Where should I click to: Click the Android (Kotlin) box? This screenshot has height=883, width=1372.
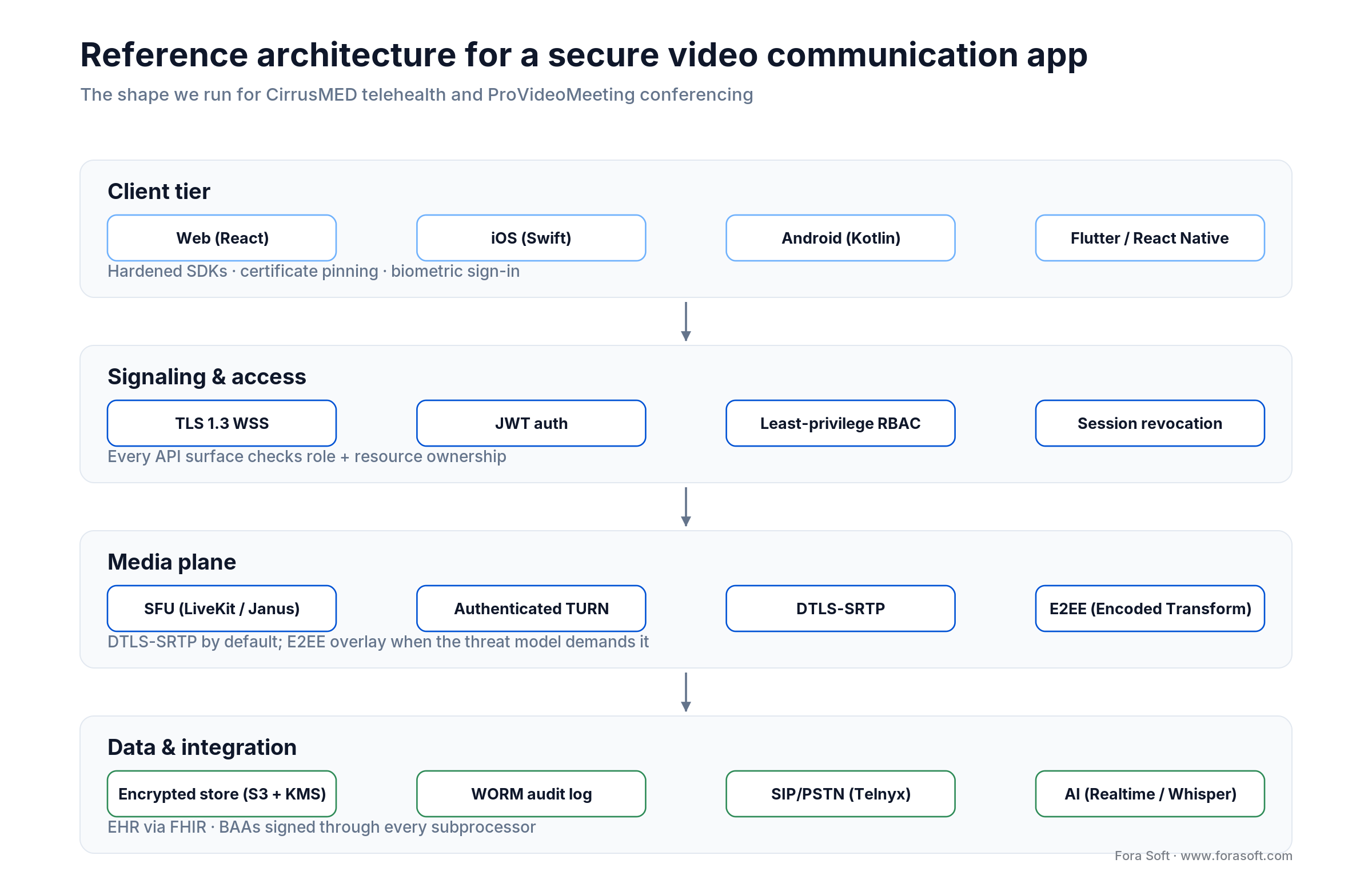click(x=841, y=238)
